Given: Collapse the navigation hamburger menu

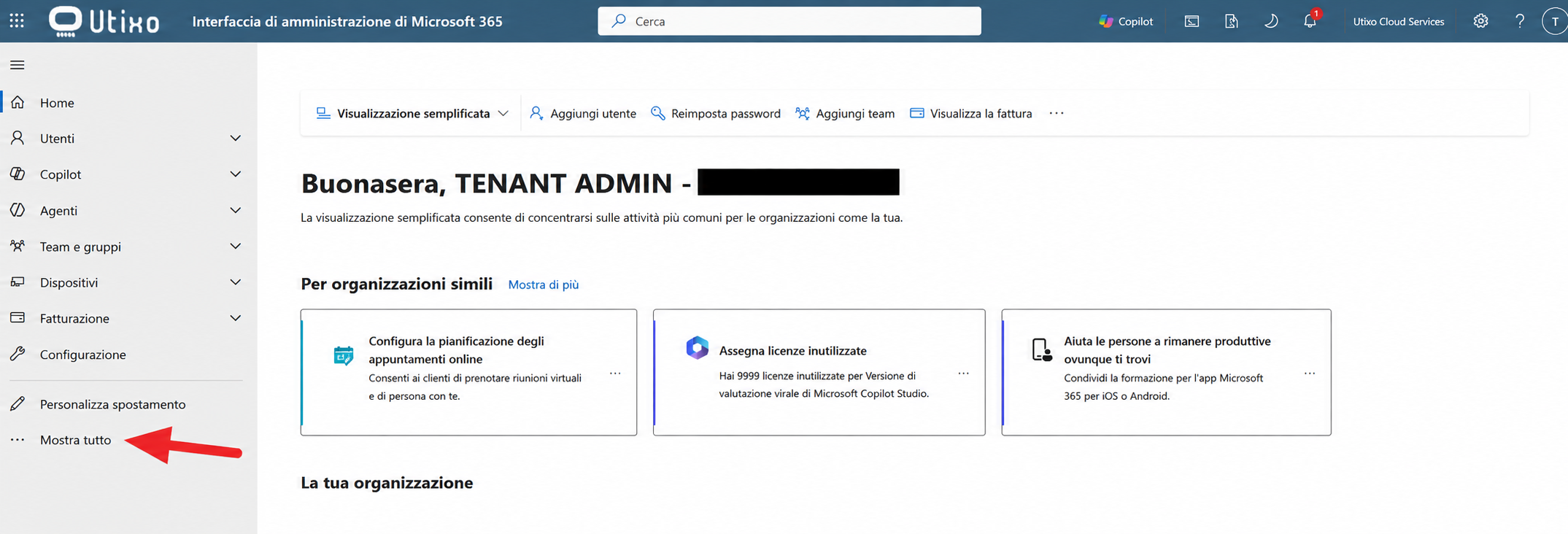Looking at the screenshot, I should coord(18,65).
